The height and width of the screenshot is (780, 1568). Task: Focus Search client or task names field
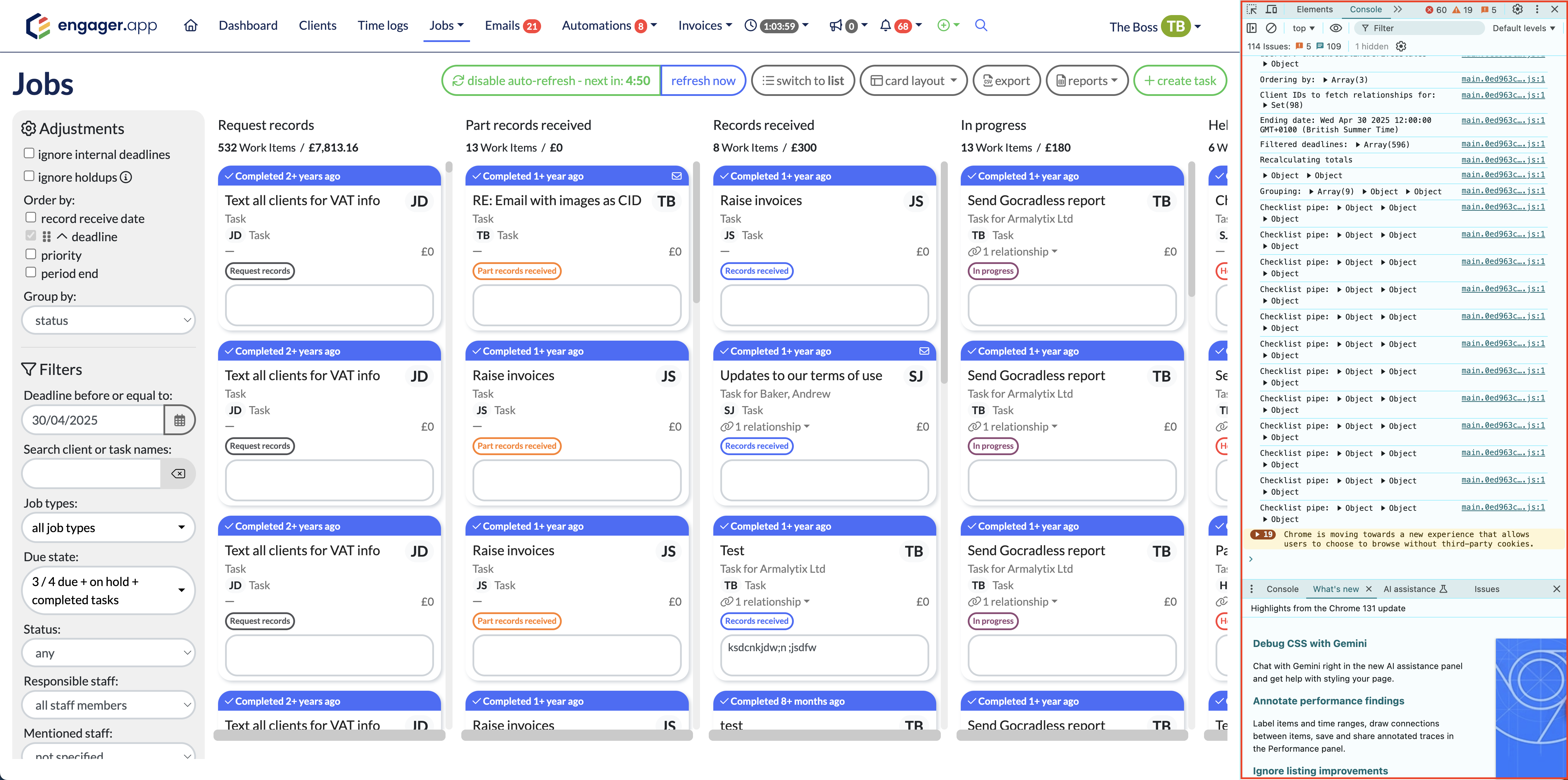(91, 474)
